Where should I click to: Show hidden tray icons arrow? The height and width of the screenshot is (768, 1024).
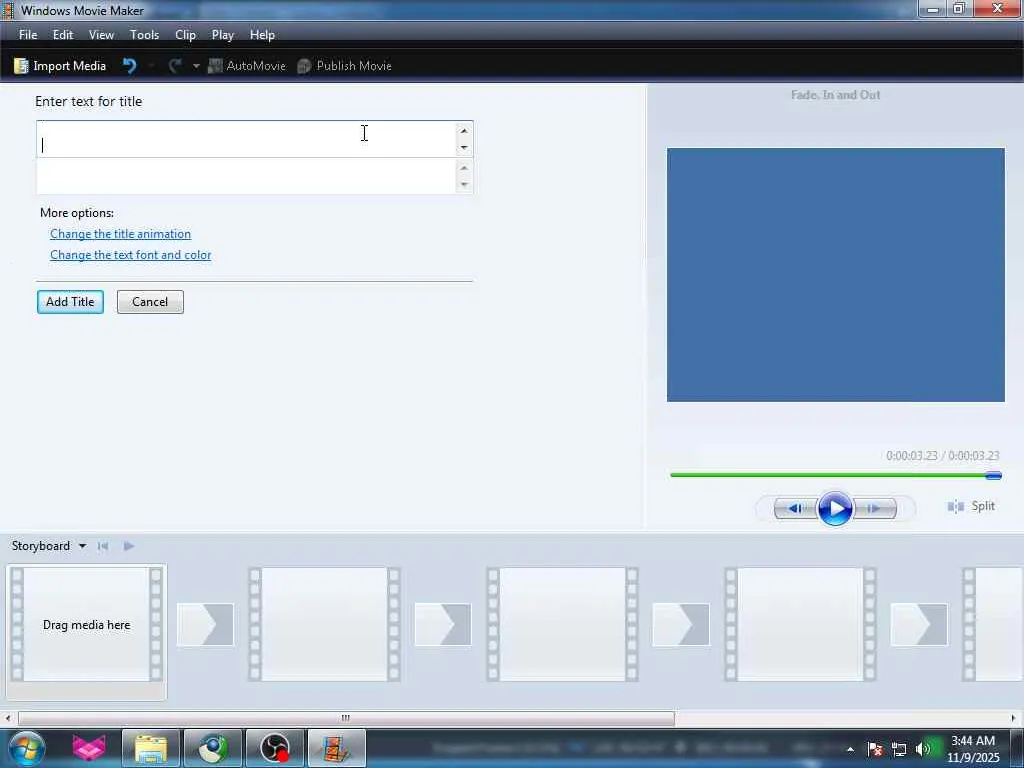coord(850,750)
